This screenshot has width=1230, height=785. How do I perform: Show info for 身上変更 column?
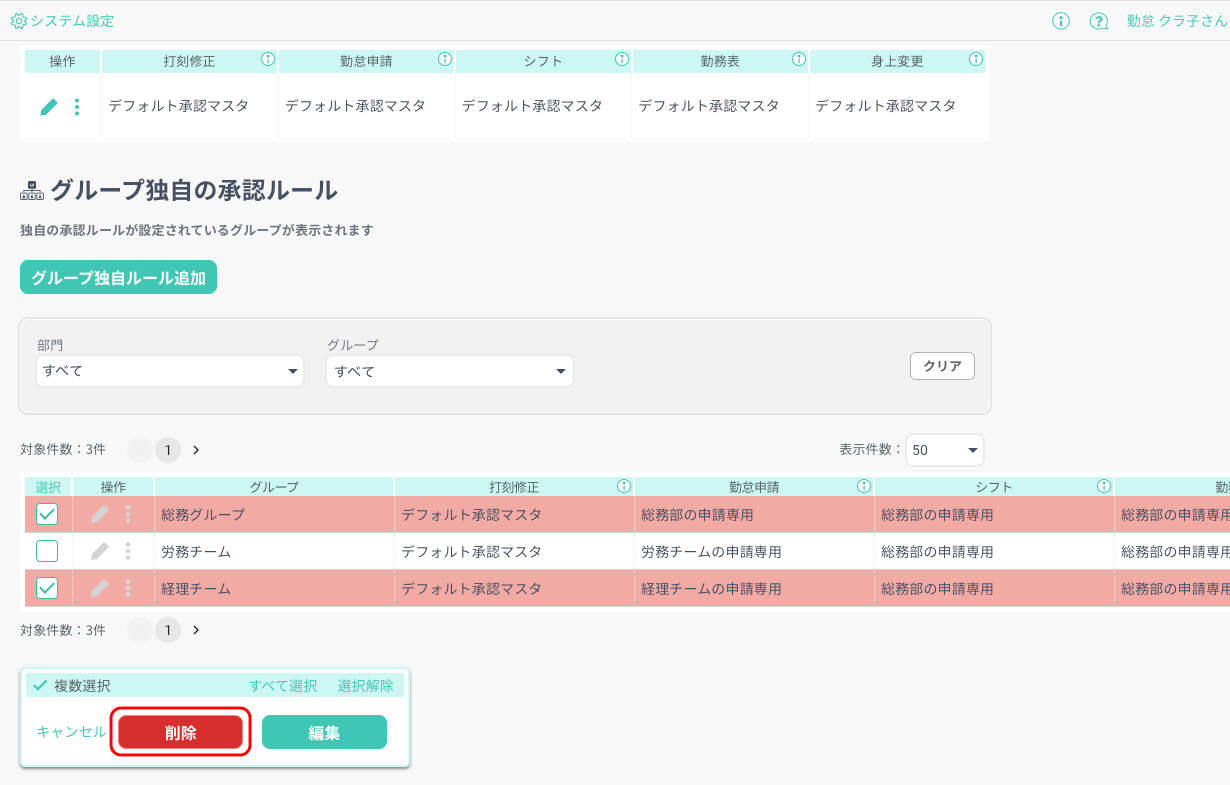click(x=976, y=60)
